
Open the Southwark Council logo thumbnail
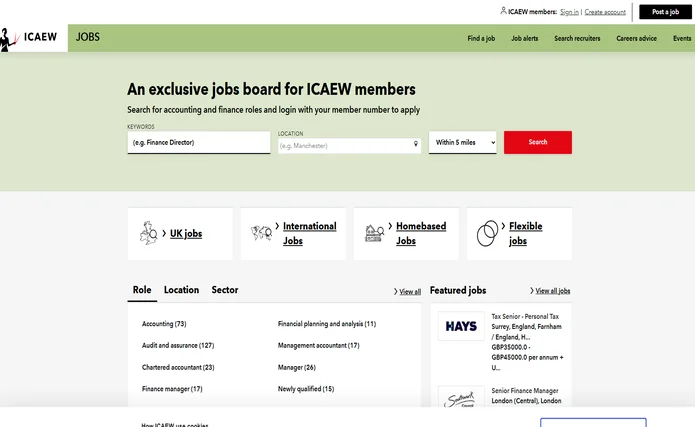(461, 397)
